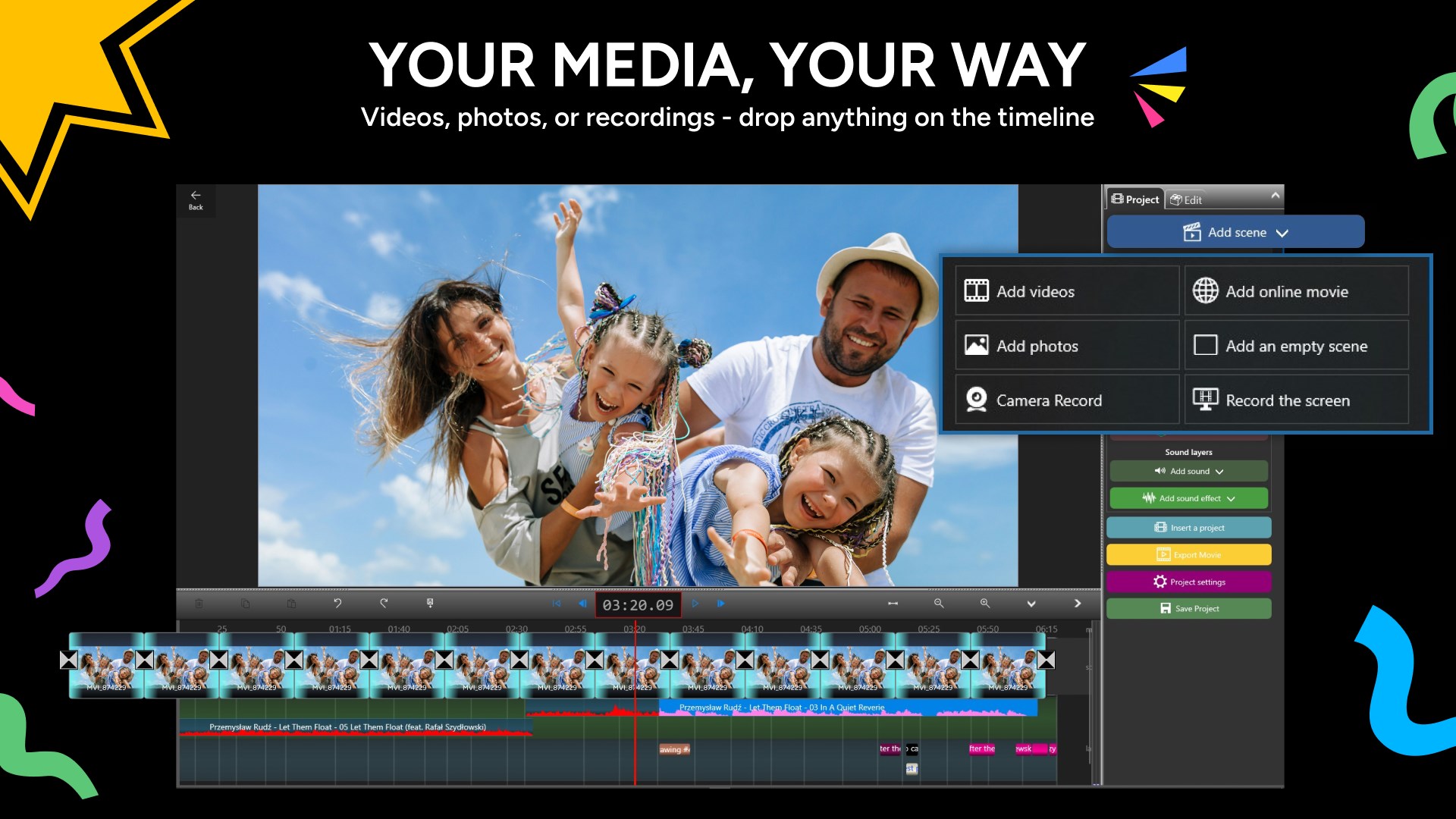
Task: Click the right arrow on timeline toolbar
Action: click(x=1078, y=604)
